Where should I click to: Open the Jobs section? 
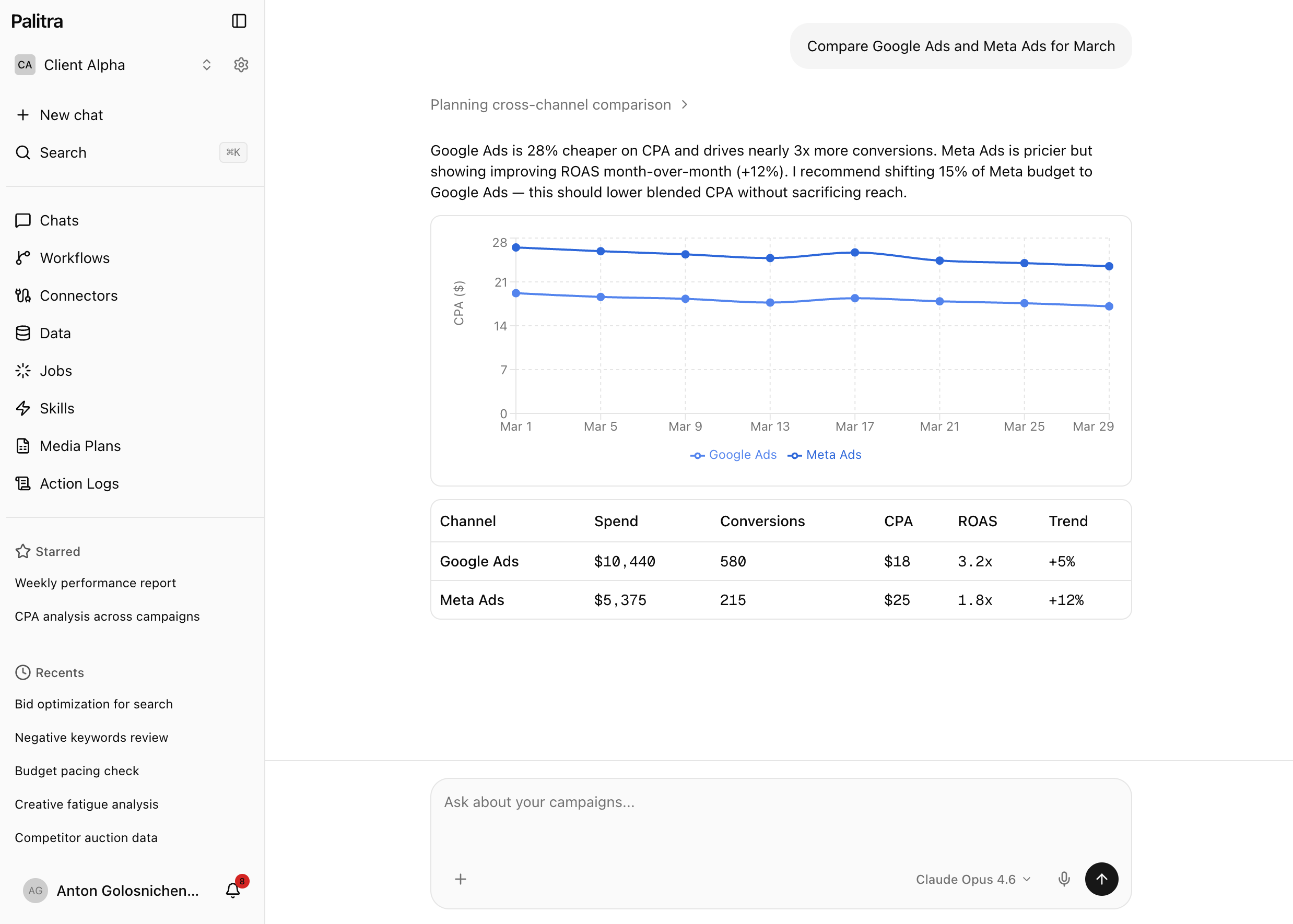pos(131,371)
